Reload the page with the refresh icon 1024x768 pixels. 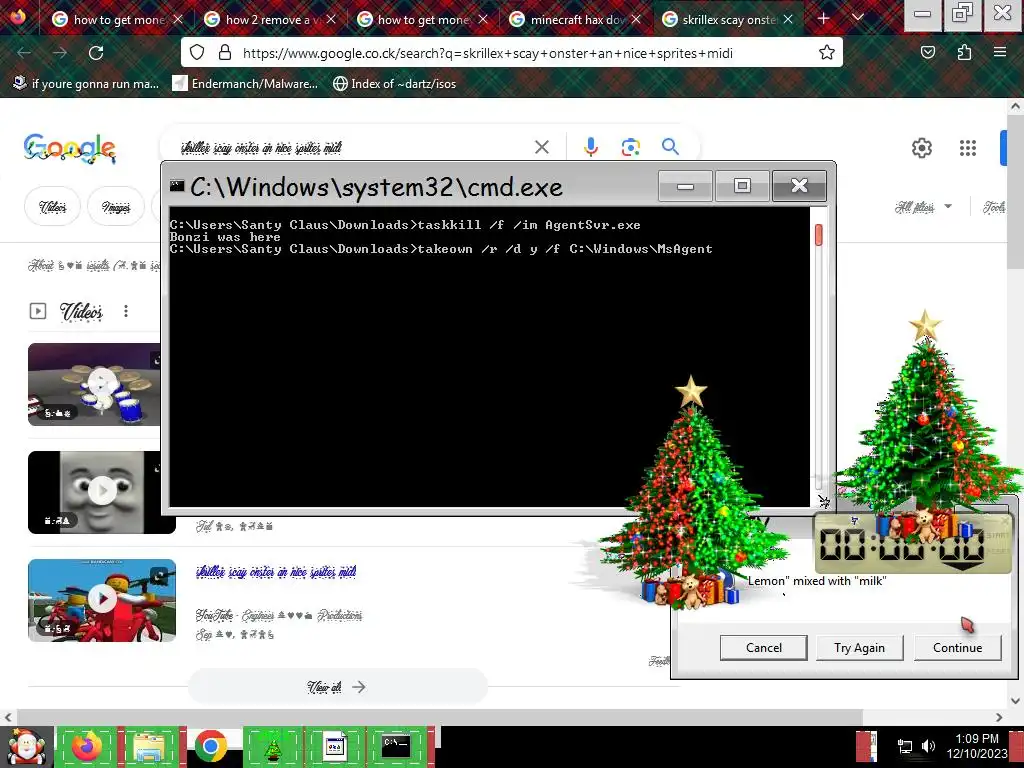click(x=96, y=53)
